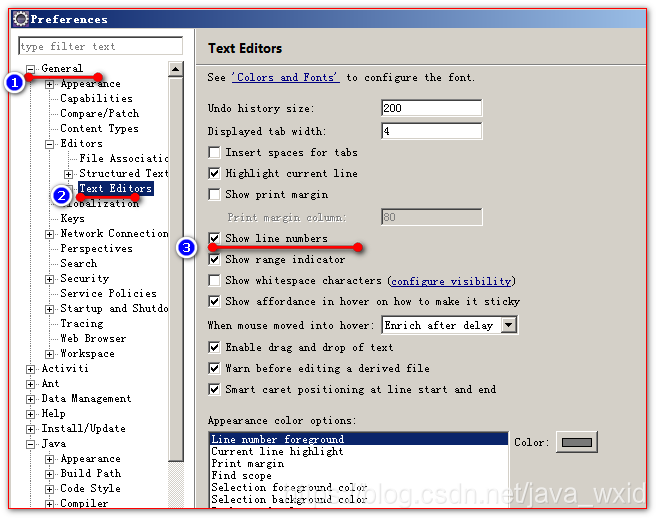
Task: Select 'Line number foreground' in color options
Action: pos(359,439)
